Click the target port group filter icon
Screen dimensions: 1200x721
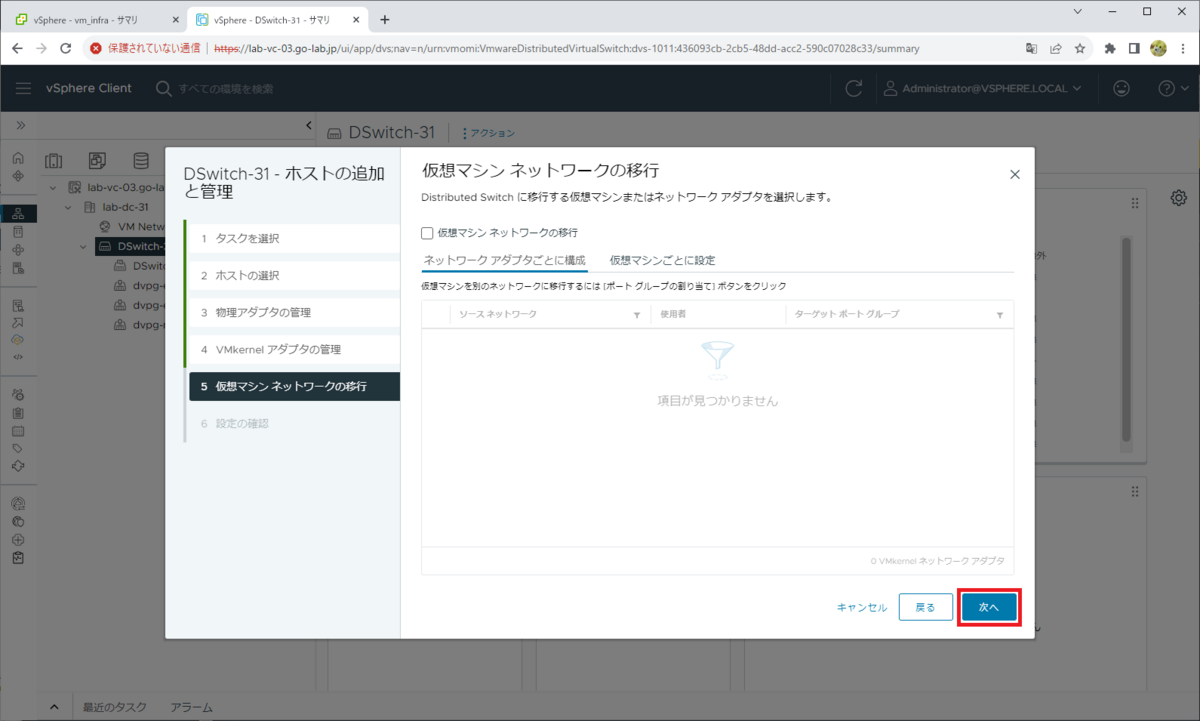tap(1000, 314)
